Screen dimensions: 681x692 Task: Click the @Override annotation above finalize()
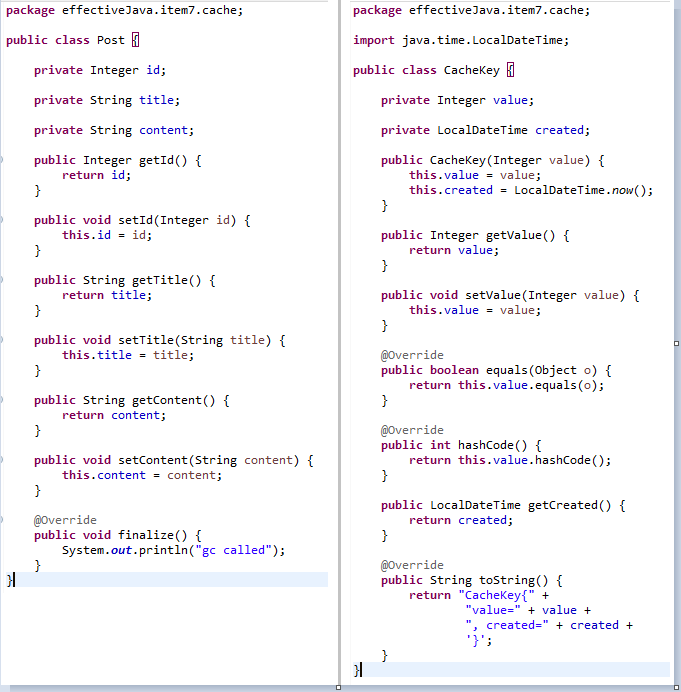(65, 520)
